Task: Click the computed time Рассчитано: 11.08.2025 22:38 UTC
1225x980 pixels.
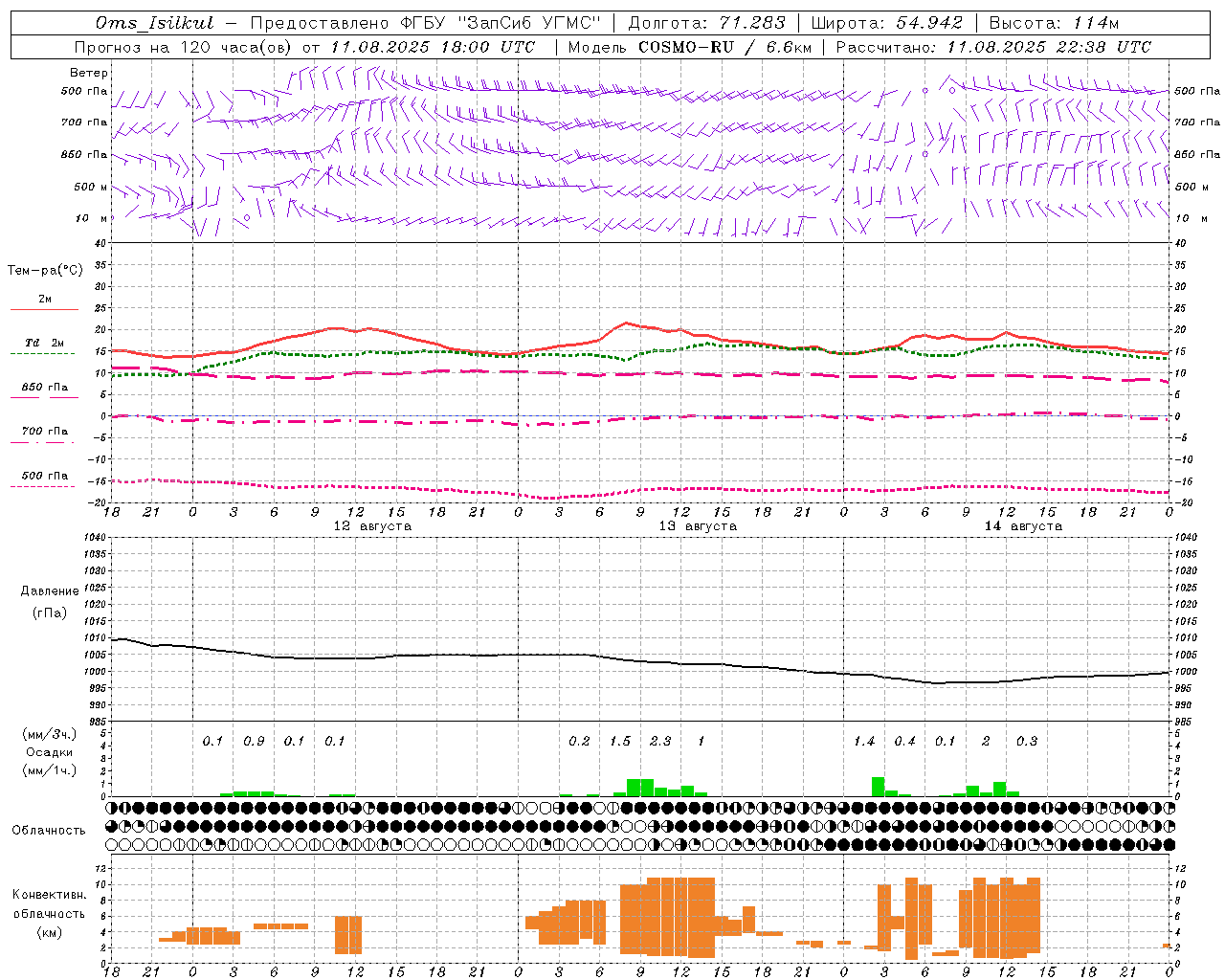Action: coord(993,47)
